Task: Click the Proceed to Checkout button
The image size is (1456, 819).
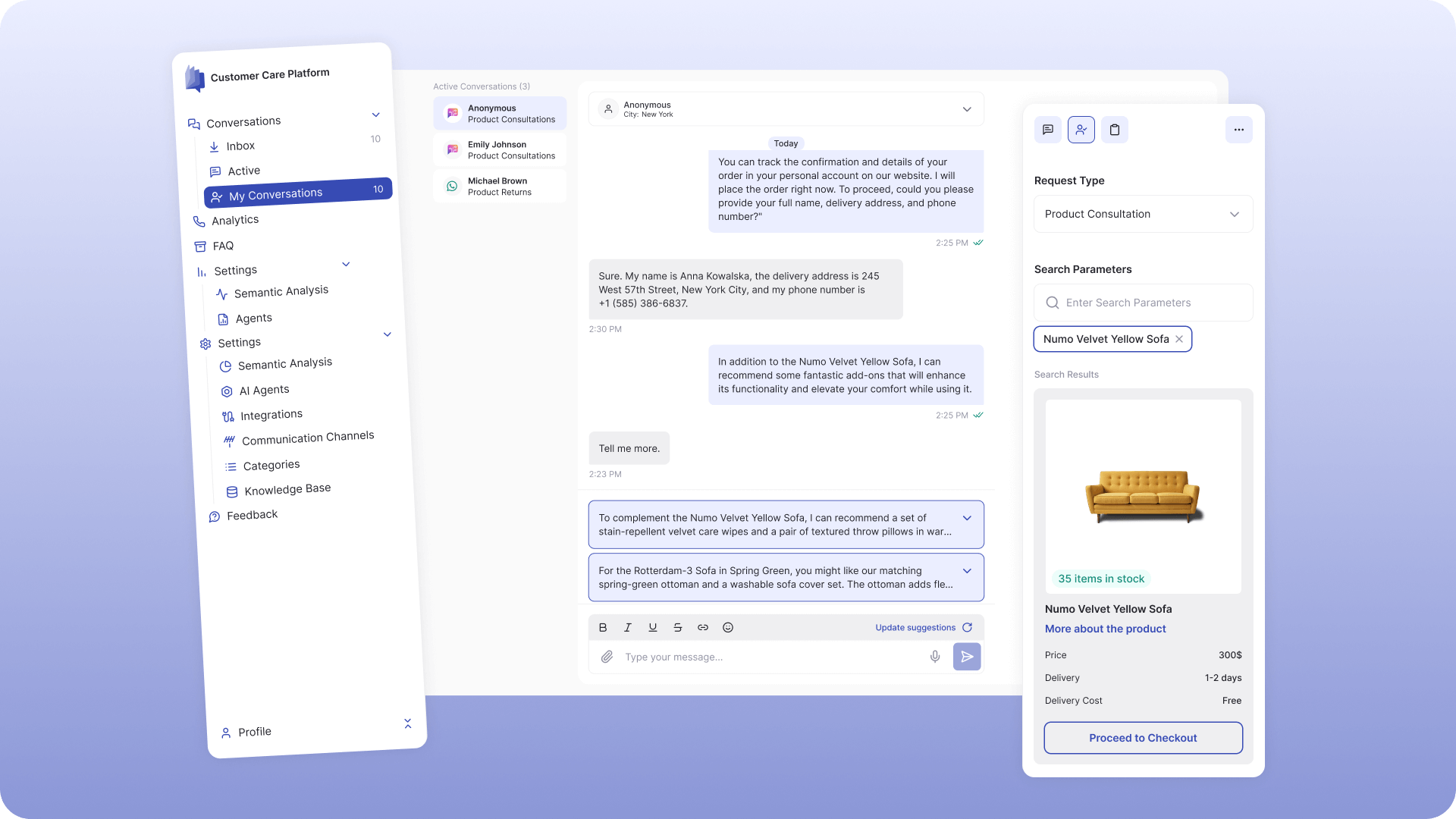Action: [1143, 737]
